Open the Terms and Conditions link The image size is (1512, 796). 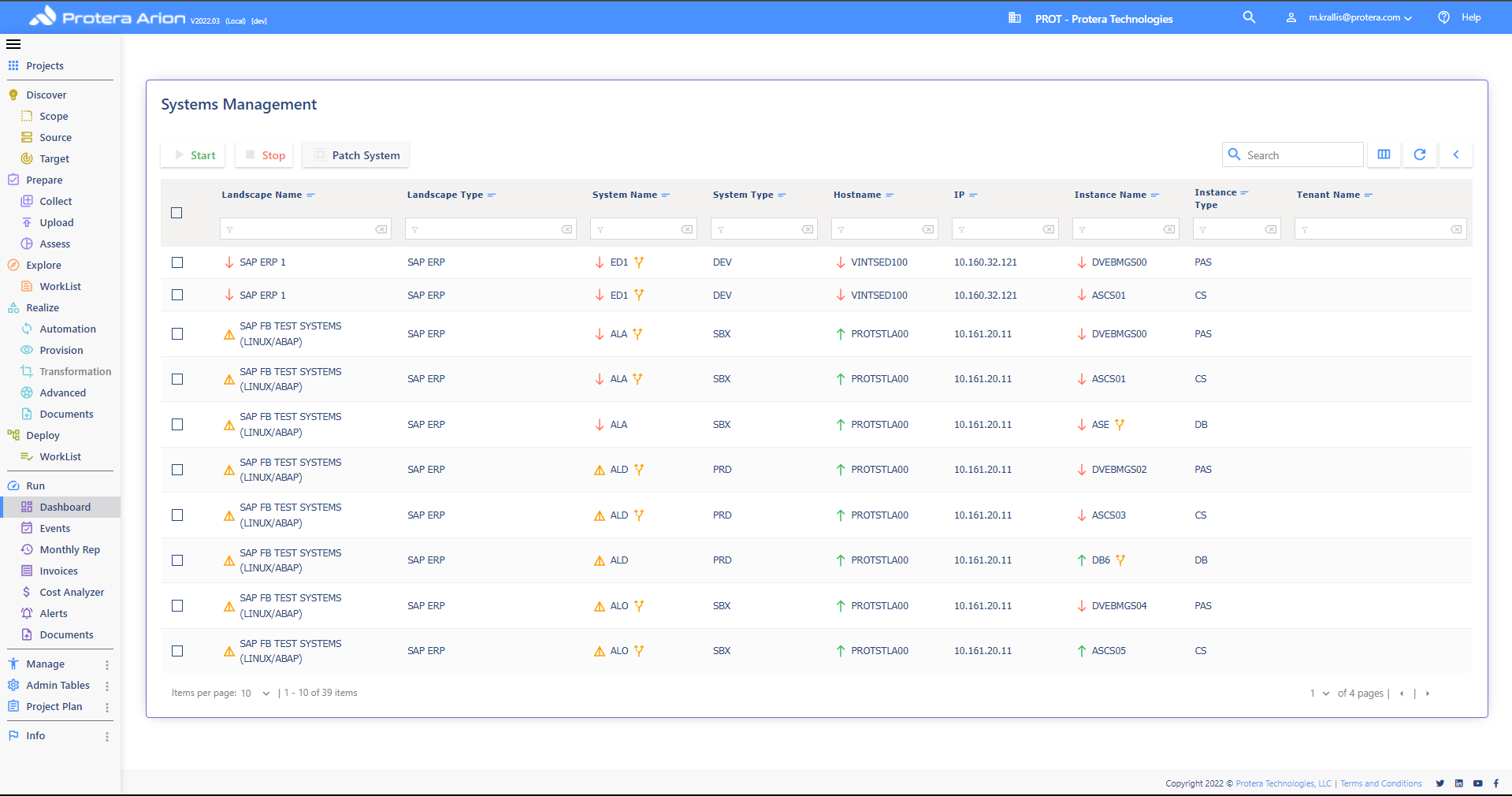tap(1381, 783)
